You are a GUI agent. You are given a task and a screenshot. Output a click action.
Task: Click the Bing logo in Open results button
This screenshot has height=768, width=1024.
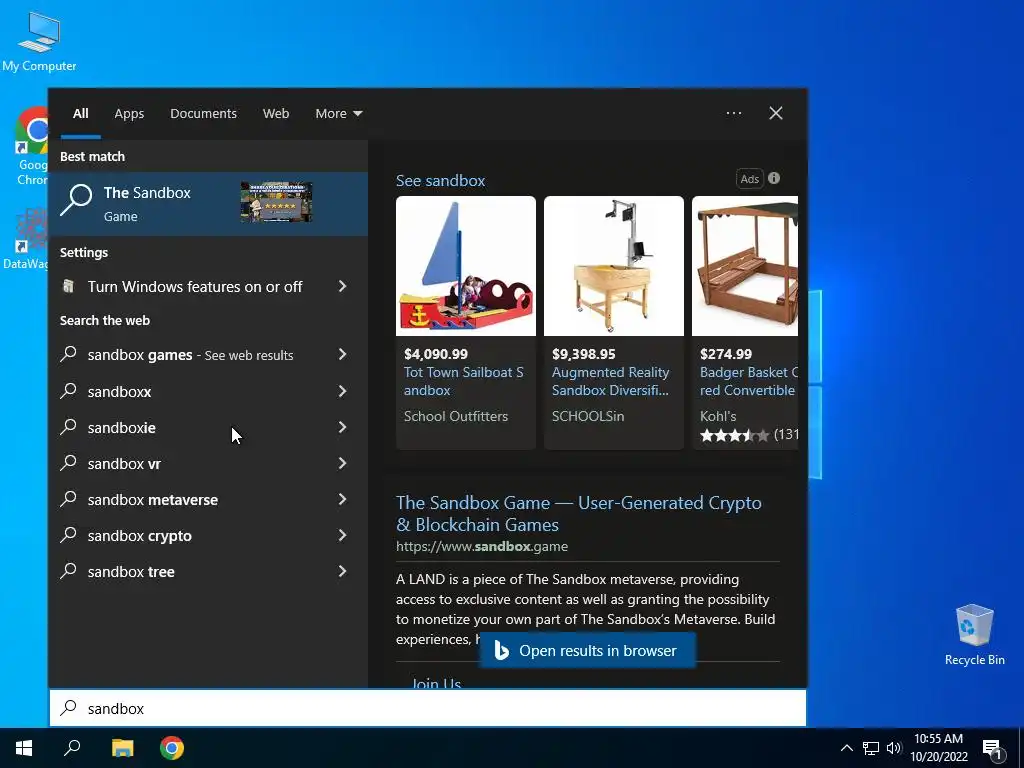click(x=501, y=650)
